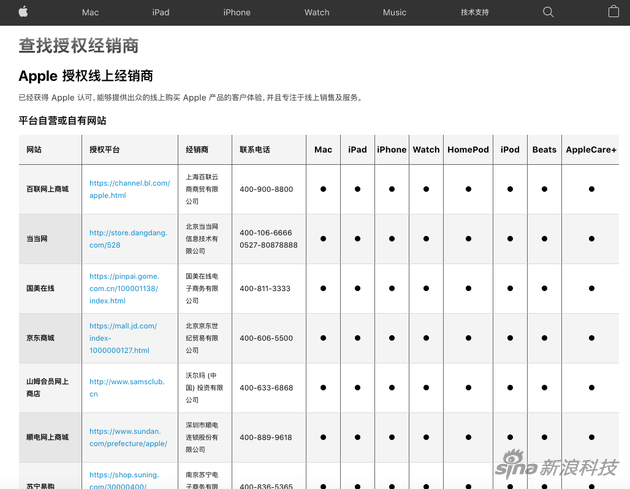
Task: Click the Apple logo icon
Action: tap(23, 12)
